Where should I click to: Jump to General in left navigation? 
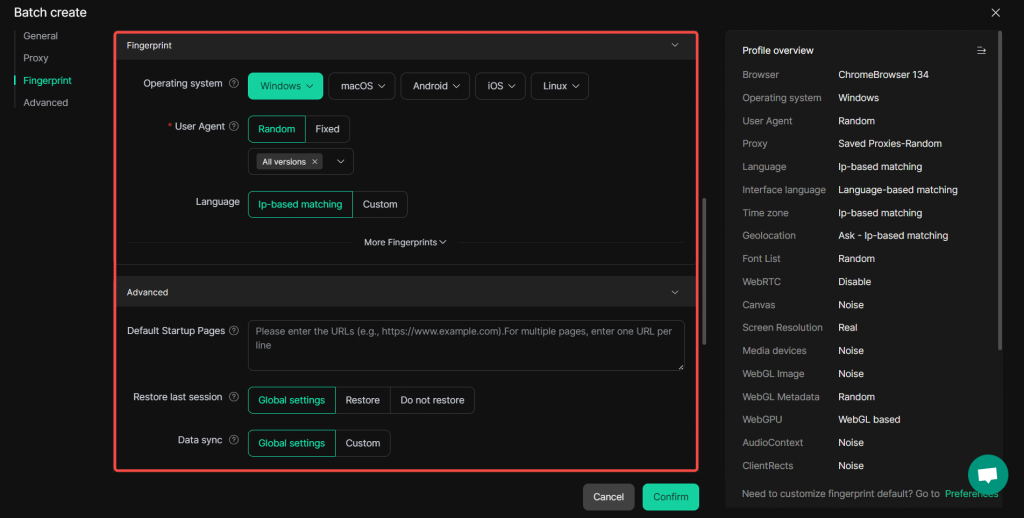40,36
